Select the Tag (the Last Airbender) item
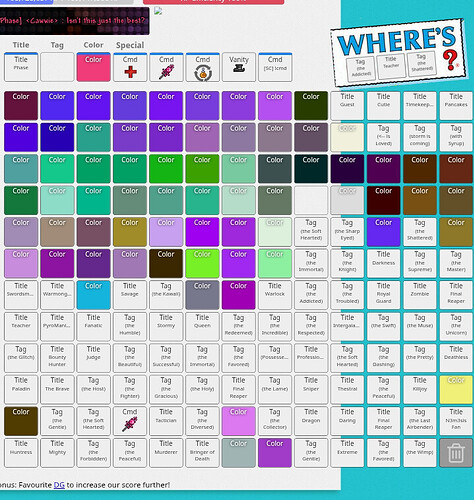This screenshot has width=474, height=500. [420, 421]
